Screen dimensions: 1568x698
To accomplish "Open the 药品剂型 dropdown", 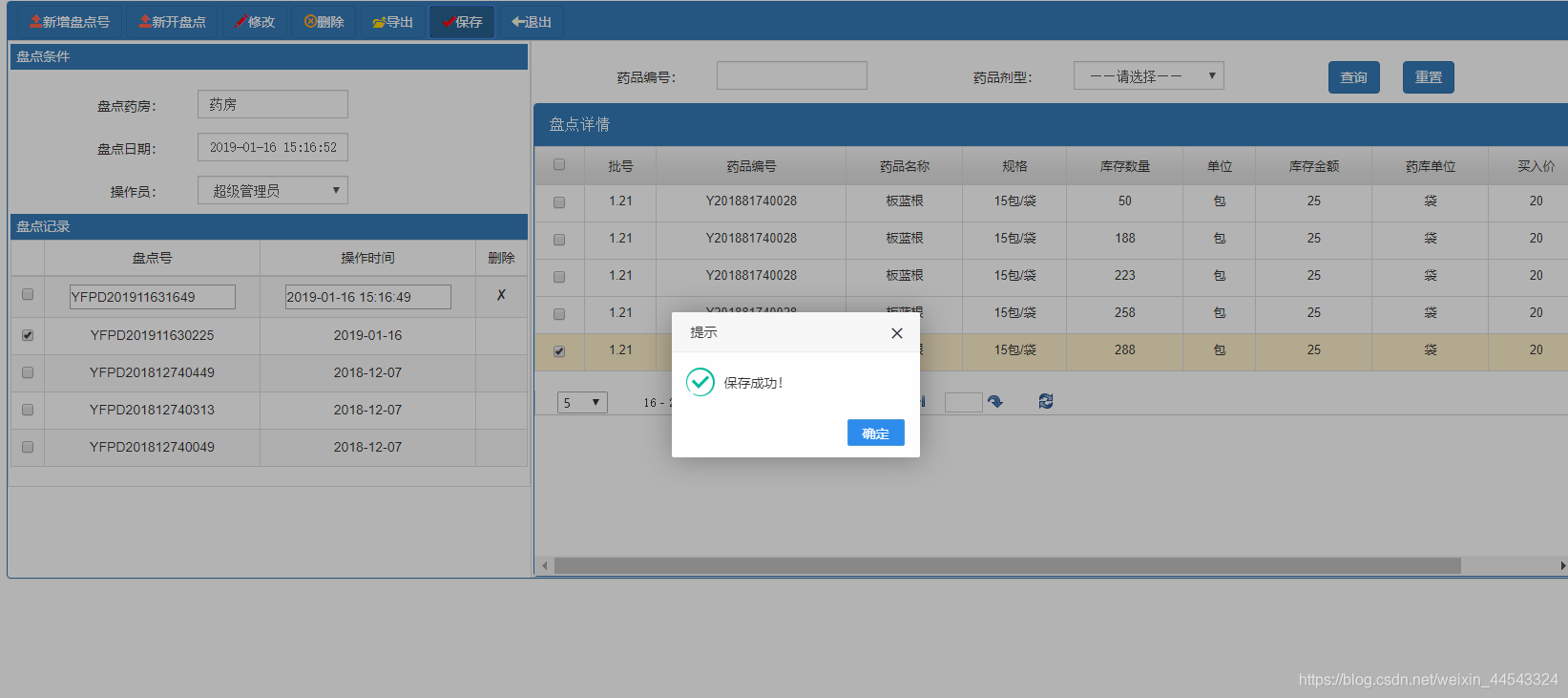I will [1149, 76].
